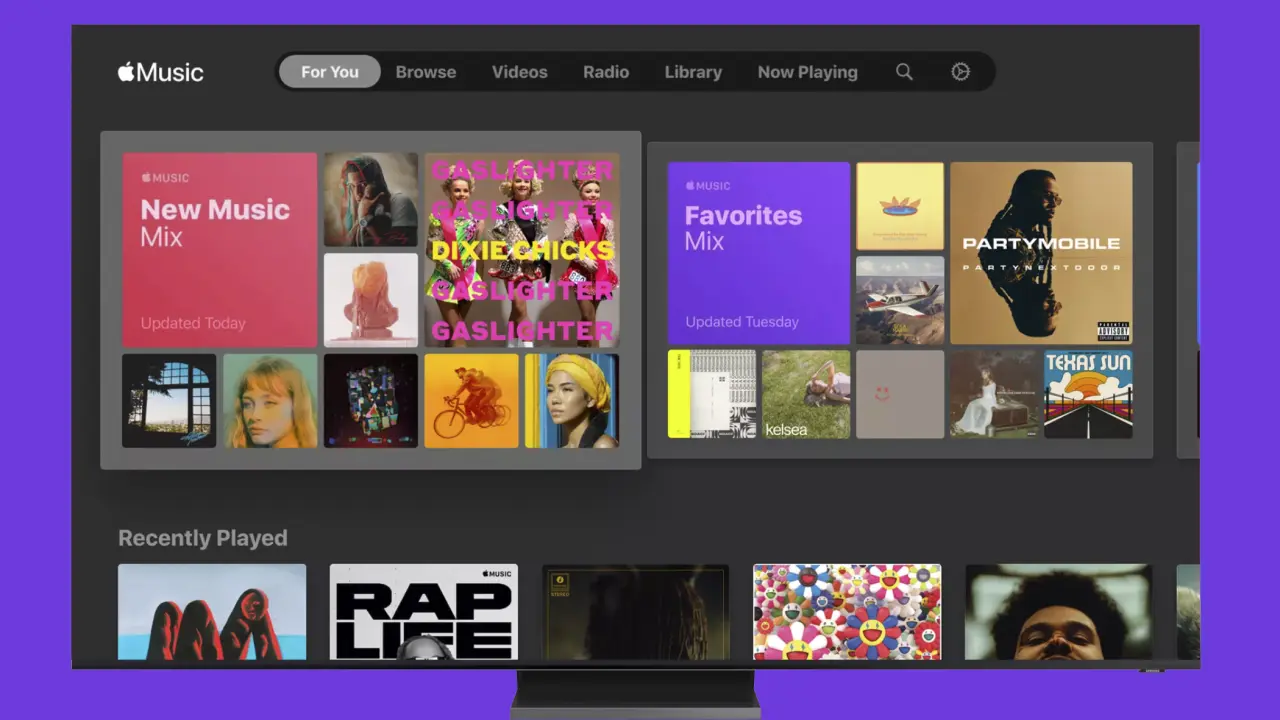Screen dimensions: 1280x720
Task: Click the orange cyclist album cover
Action: [x=471, y=400]
